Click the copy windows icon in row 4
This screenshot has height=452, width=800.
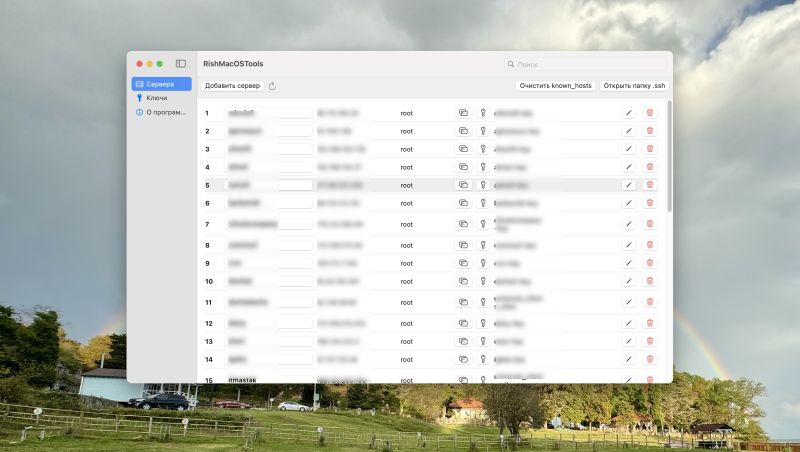[x=463, y=167]
